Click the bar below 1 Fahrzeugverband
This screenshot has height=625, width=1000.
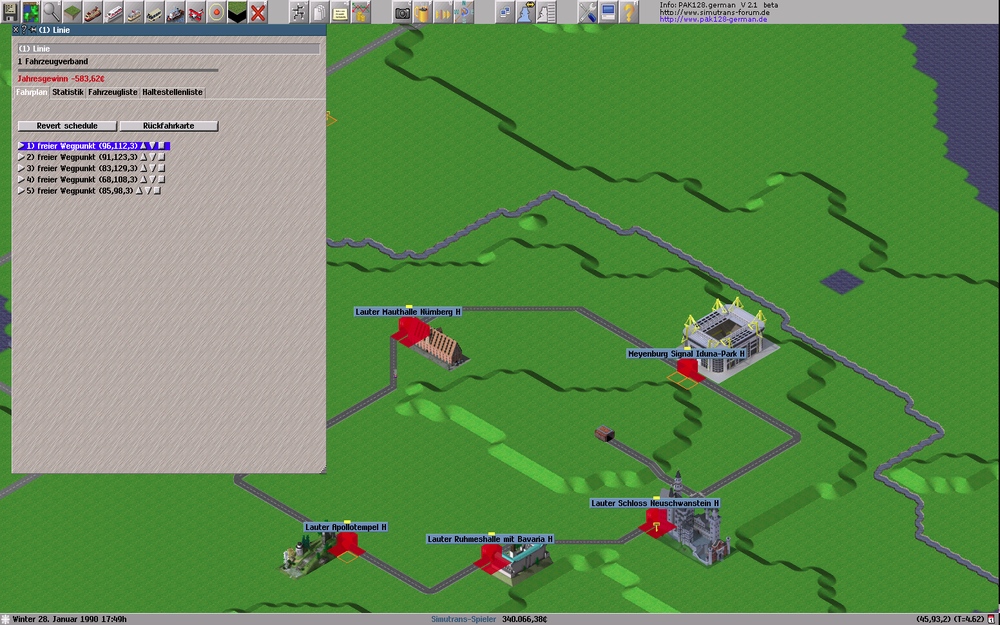click(x=117, y=70)
